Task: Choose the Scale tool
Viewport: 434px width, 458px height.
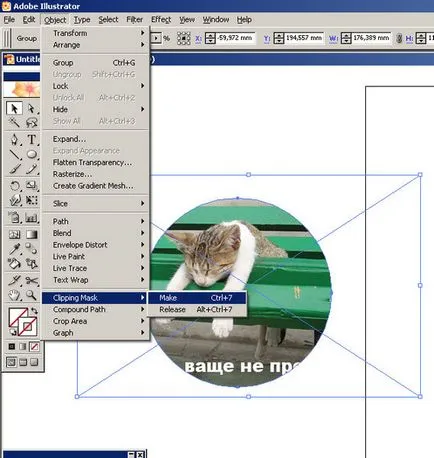Action: tap(32, 185)
